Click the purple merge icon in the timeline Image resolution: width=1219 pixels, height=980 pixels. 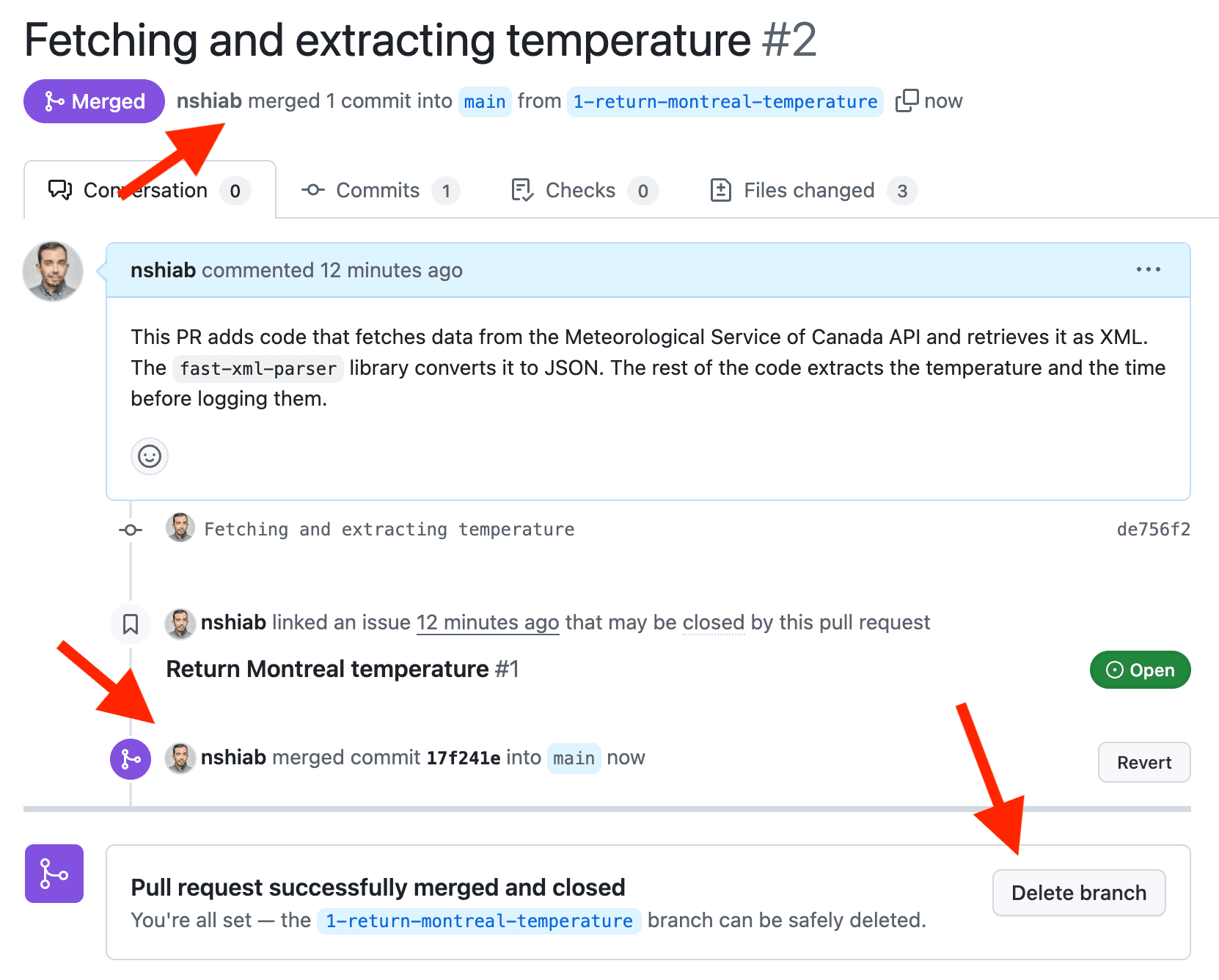[x=130, y=758]
